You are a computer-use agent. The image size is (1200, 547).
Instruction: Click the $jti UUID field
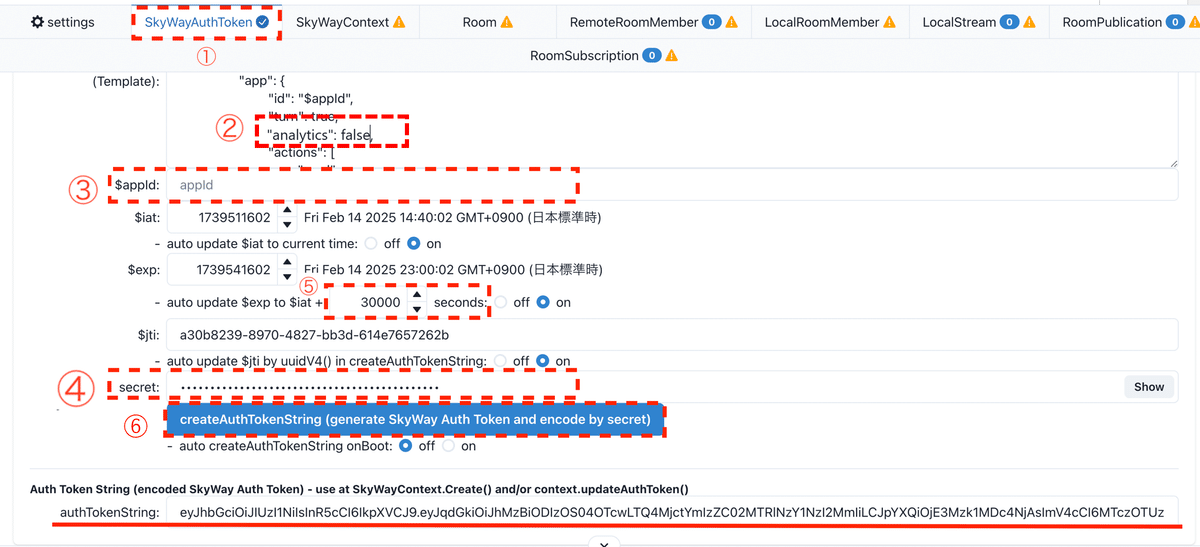tap(672, 334)
